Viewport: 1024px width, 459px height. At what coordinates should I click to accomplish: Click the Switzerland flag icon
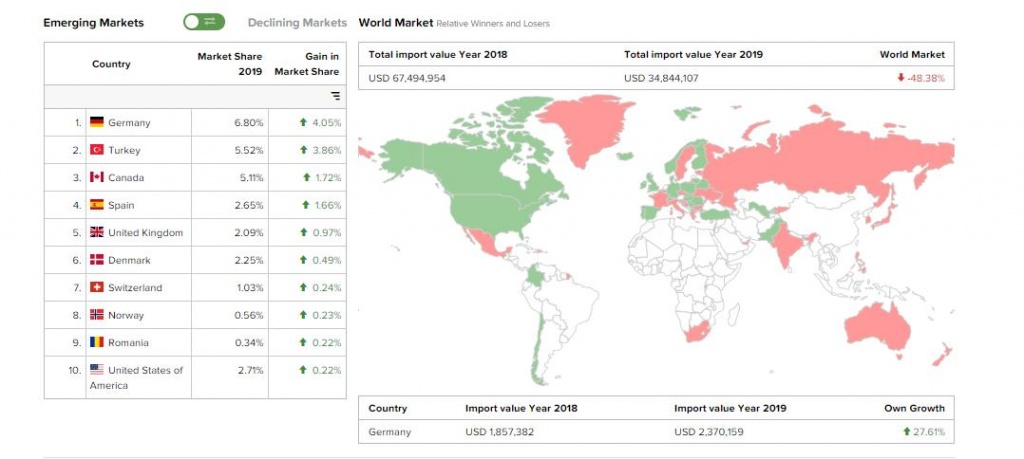[x=97, y=287]
